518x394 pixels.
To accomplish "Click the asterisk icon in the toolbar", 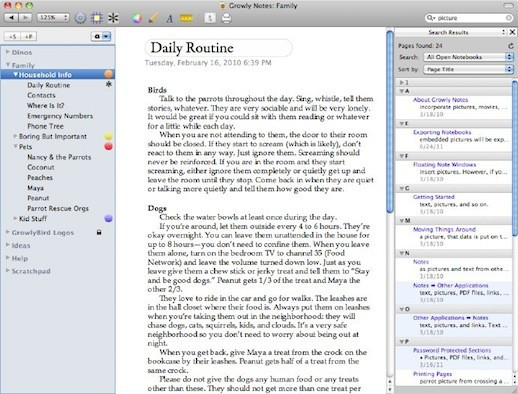I will pos(113,18).
